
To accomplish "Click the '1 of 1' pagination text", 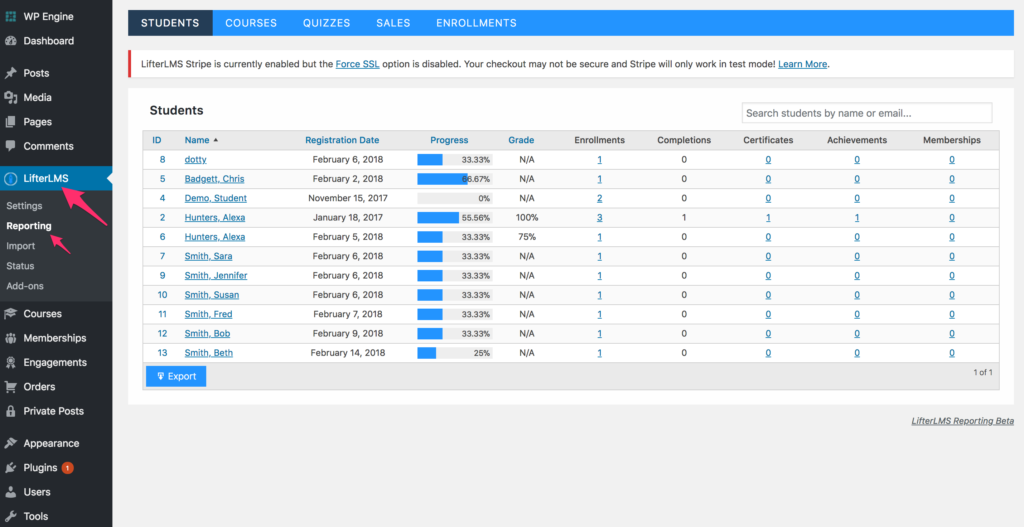I will pyautogui.click(x=983, y=372).
